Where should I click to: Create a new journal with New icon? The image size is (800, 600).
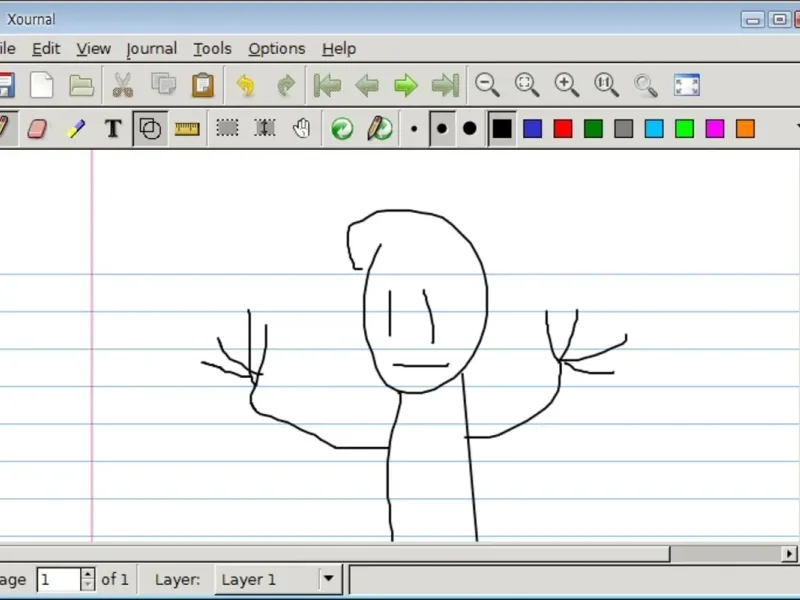point(42,85)
